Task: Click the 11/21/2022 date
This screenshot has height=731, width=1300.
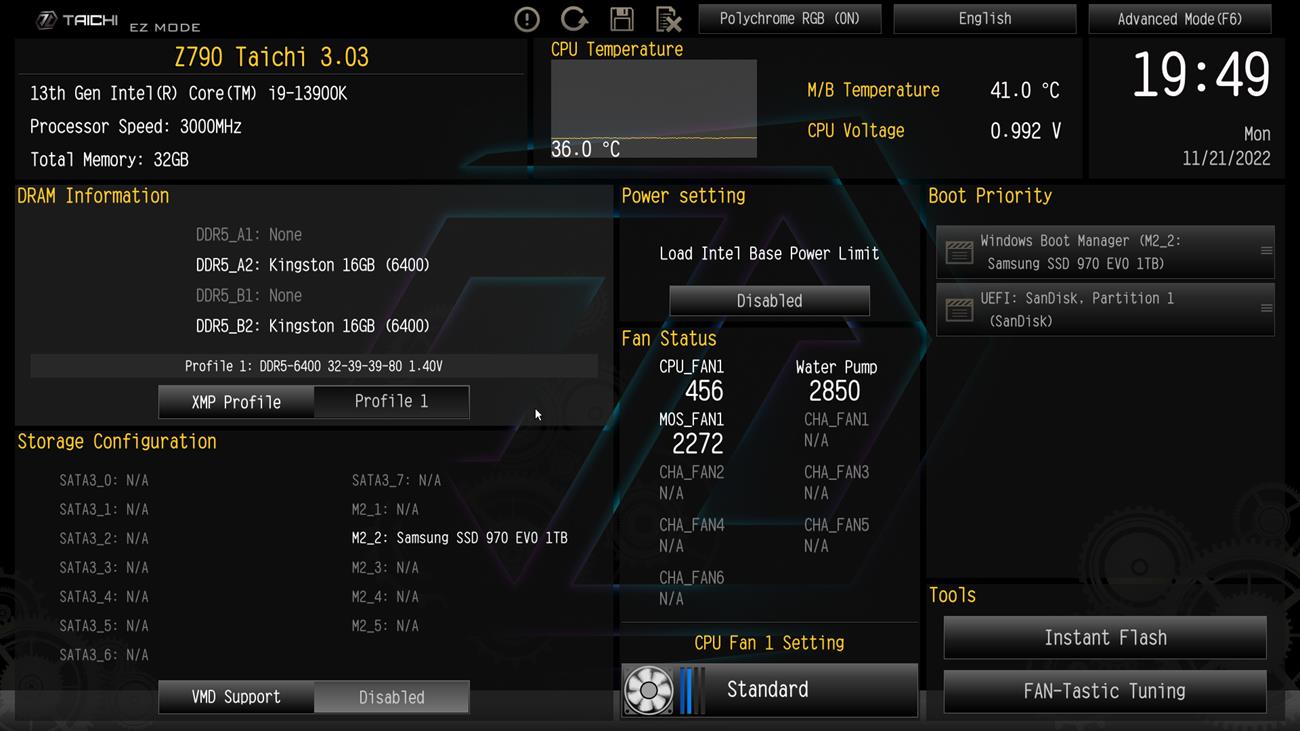Action: click(1226, 159)
